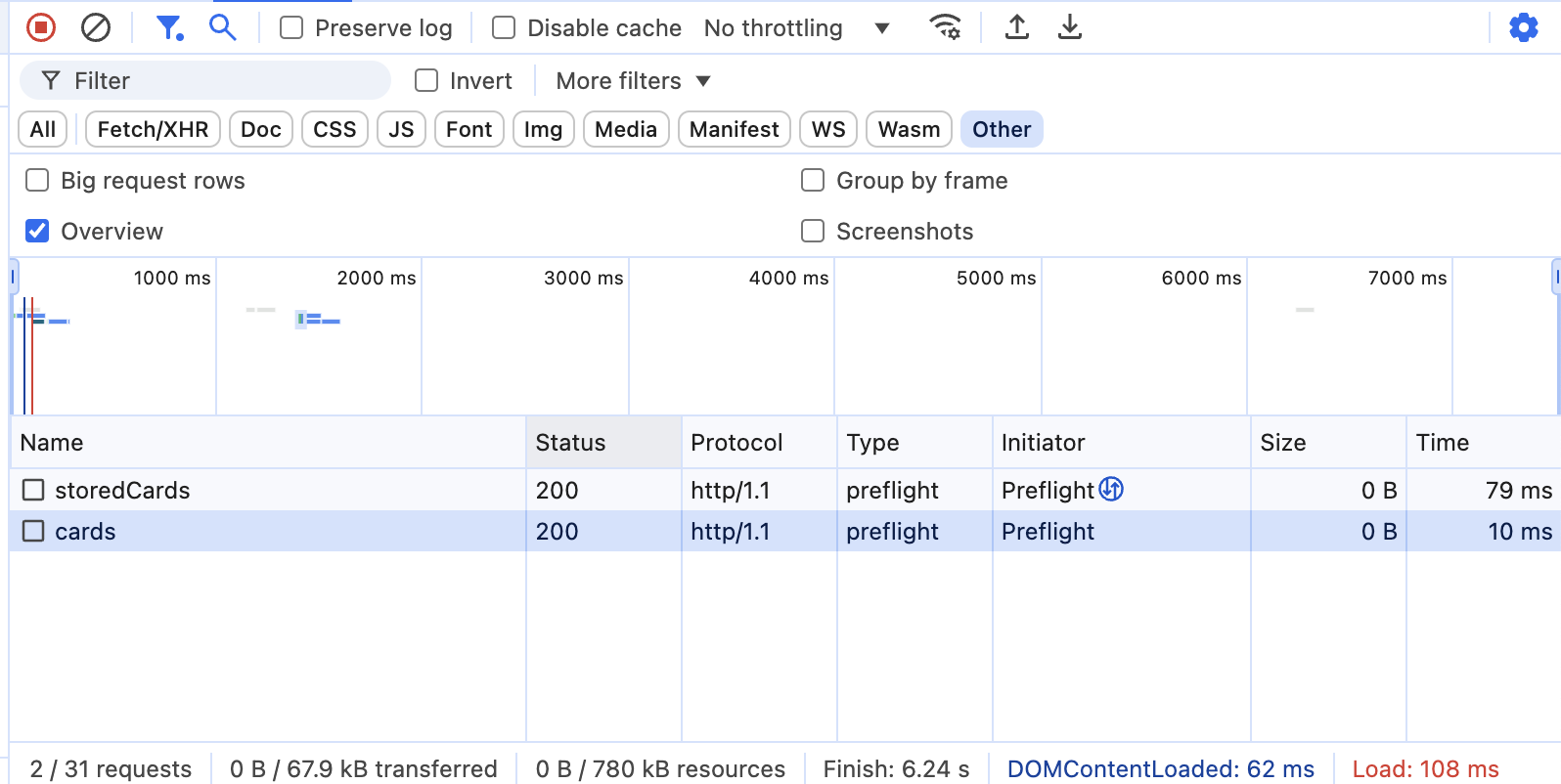Uncheck the Overview checkbox
Screen dimensions: 1561x784
click(37, 231)
